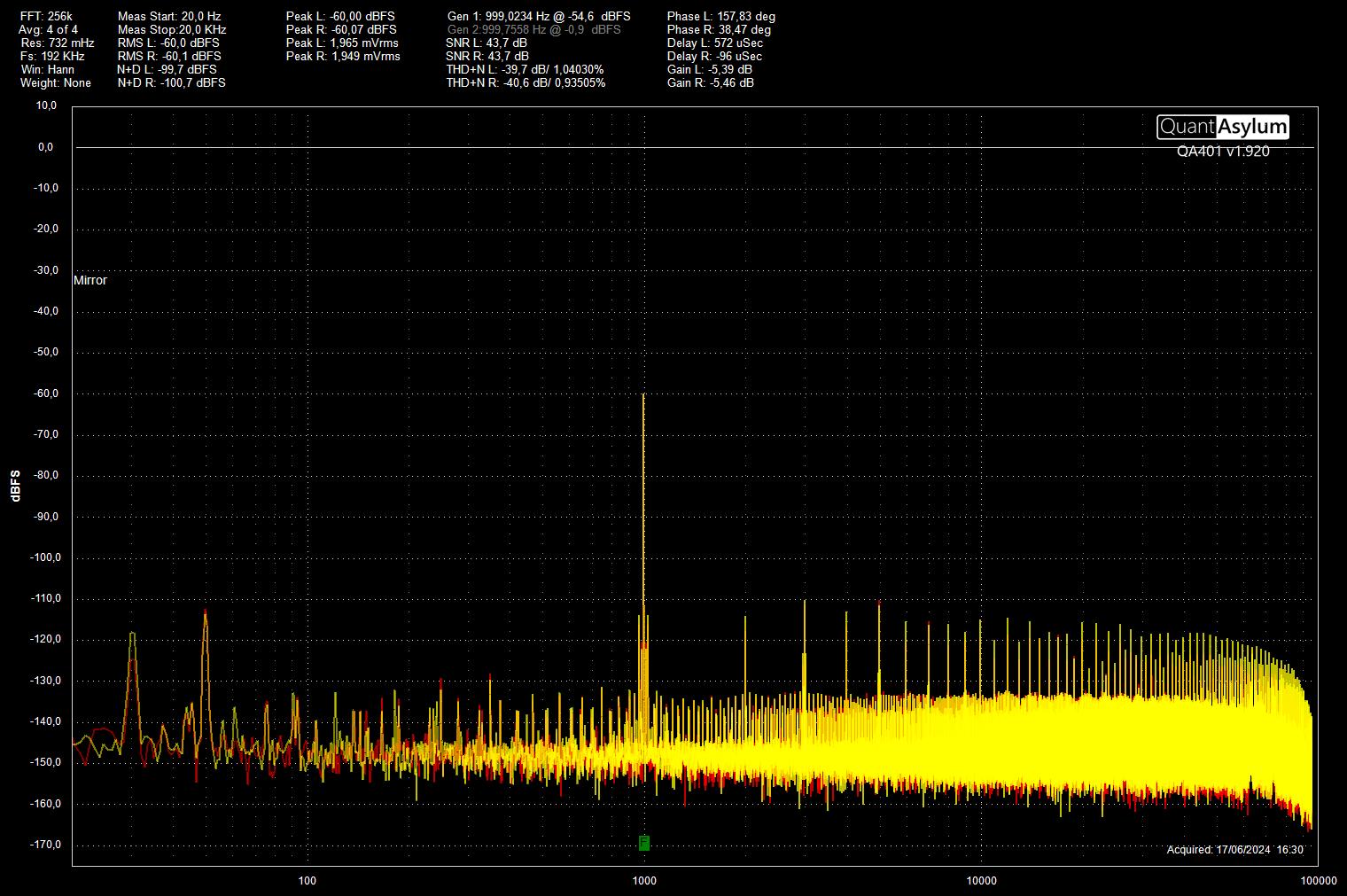Click Phase L: 157,83 deg
This screenshot has height=896, width=1347.
pos(721,16)
